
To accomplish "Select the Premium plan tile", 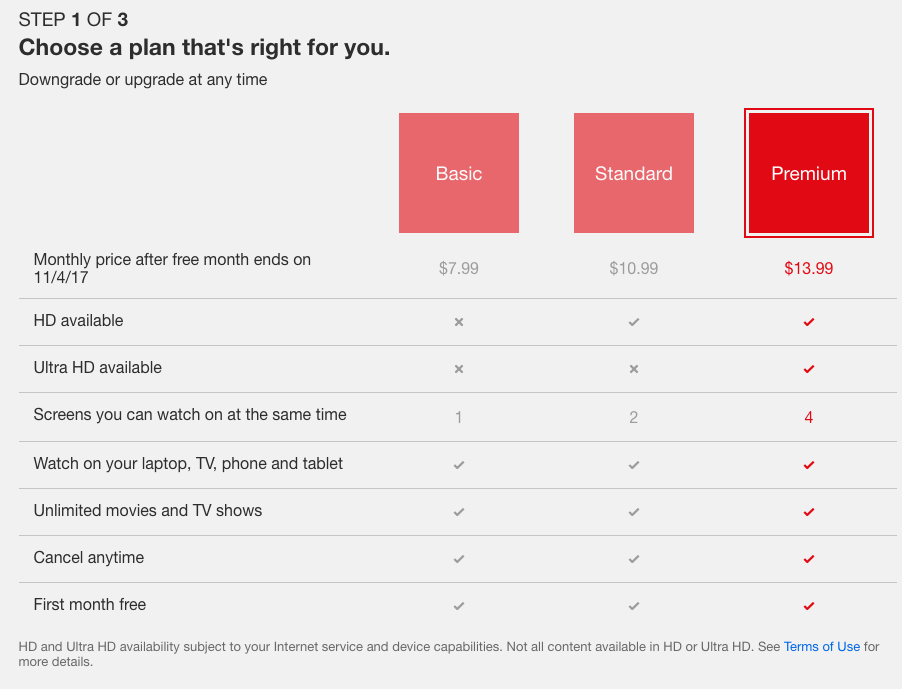I will pyautogui.click(x=808, y=173).
